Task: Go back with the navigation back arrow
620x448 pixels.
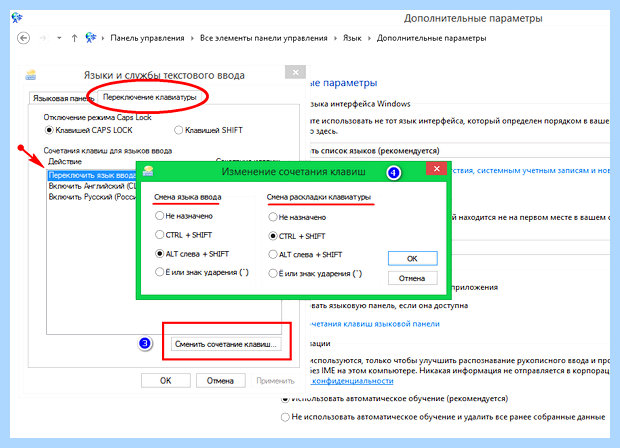Action: tap(23, 38)
